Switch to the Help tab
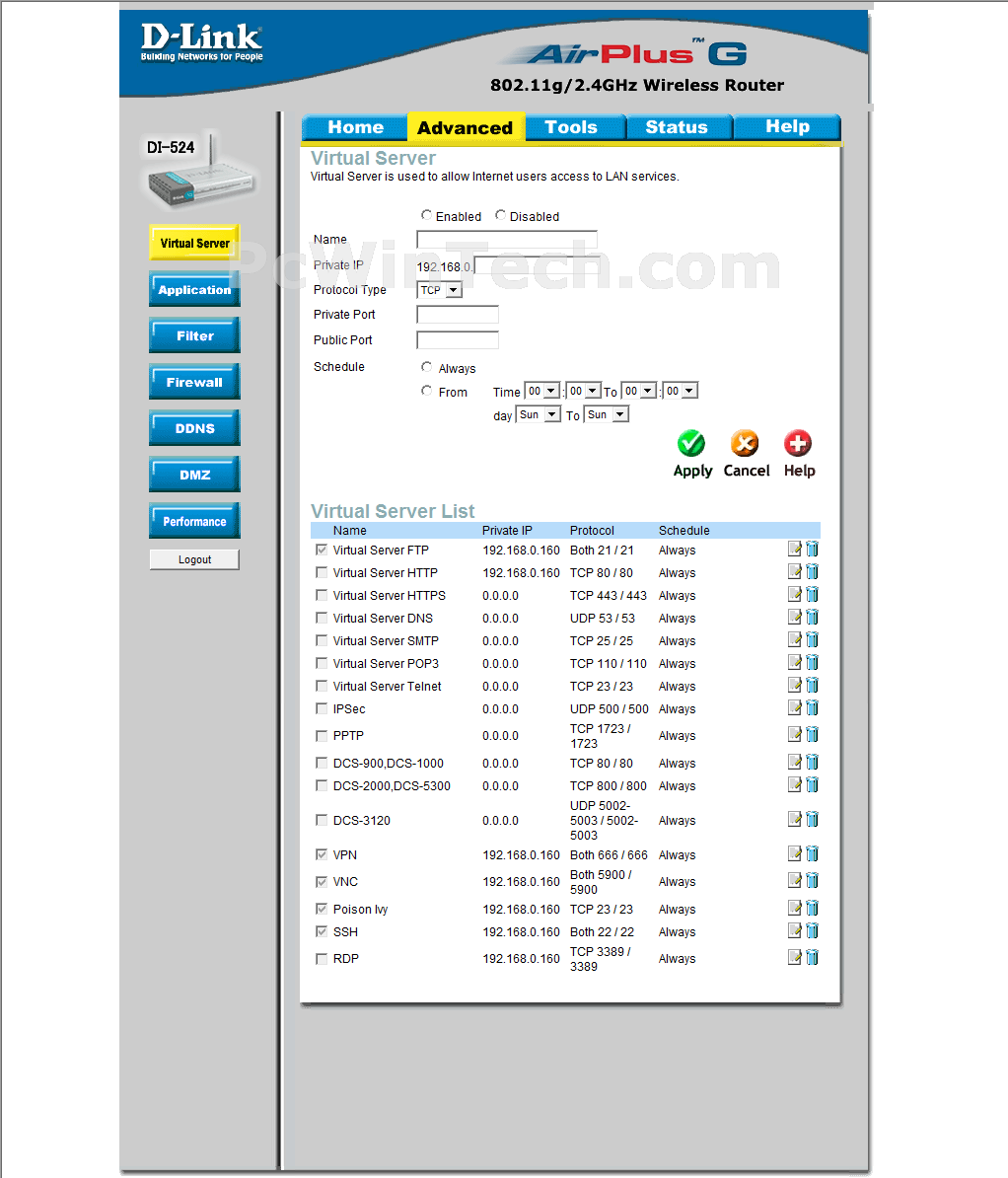This screenshot has height=1178, width=1008. 787,127
